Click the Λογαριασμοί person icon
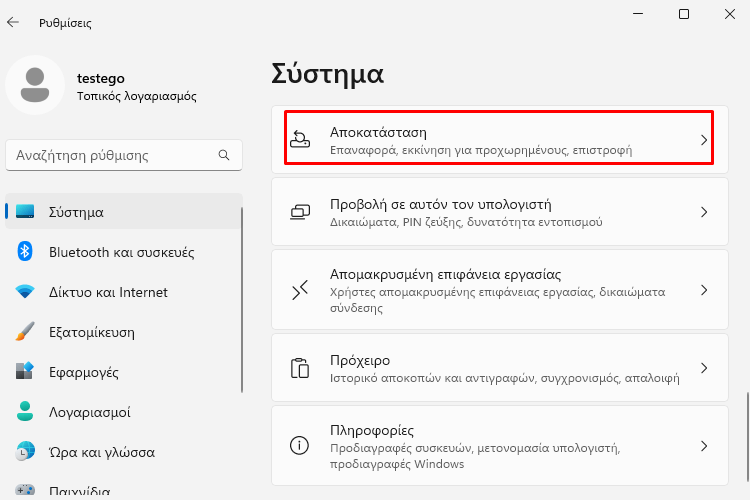Screen dimensions: 750x500 [25, 411]
